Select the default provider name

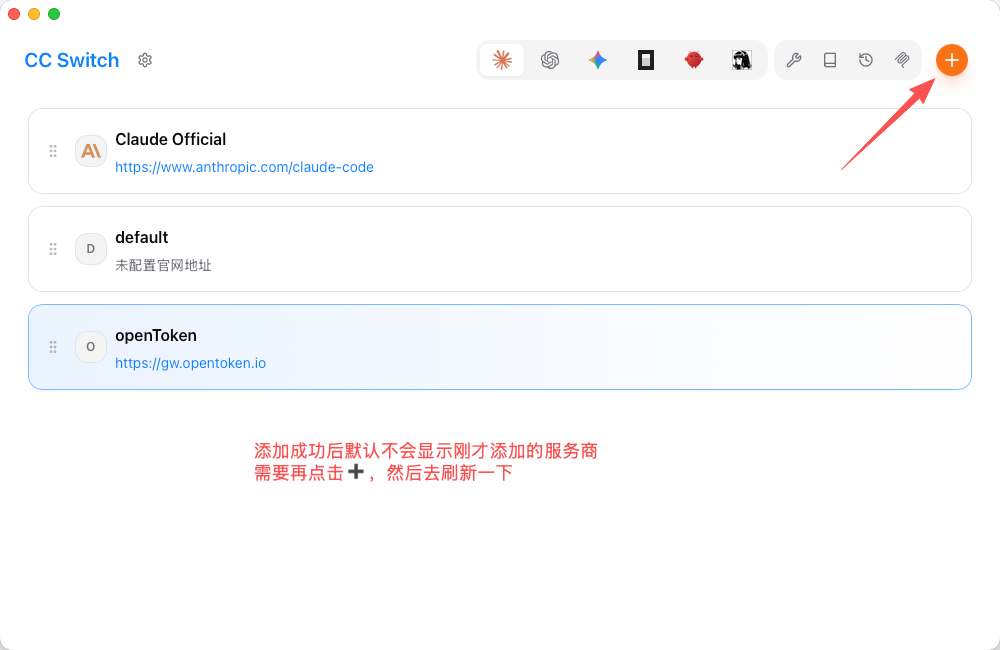[x=142, y=237]
